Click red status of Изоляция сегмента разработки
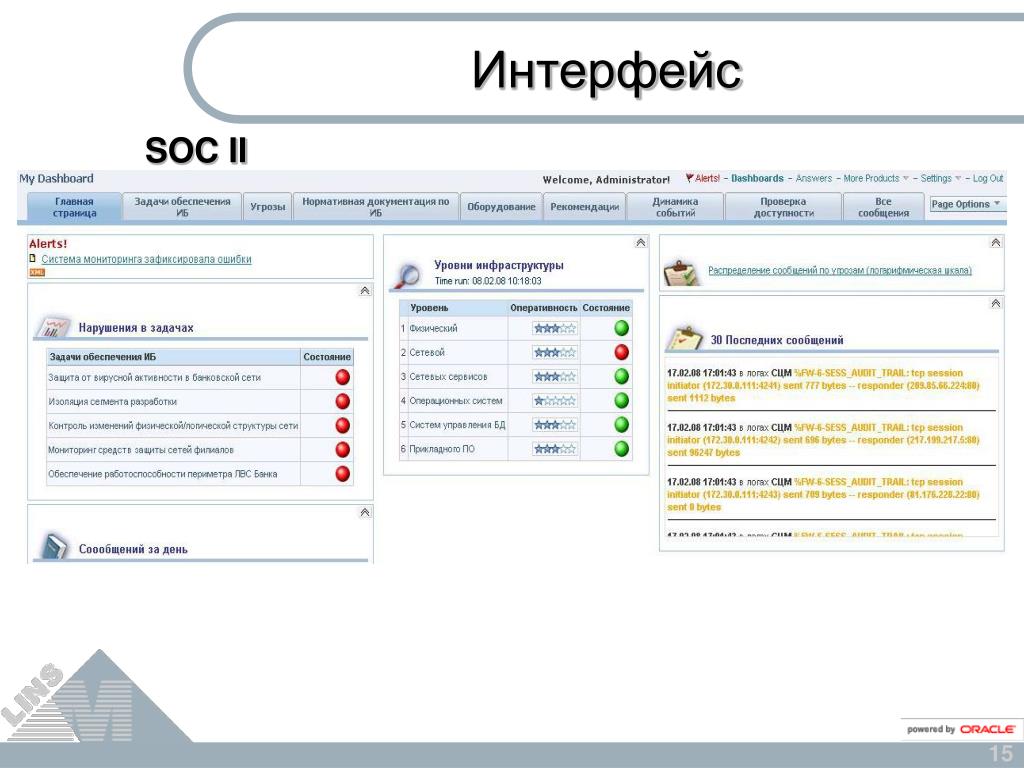1024x768 pixels. point(342,401)
